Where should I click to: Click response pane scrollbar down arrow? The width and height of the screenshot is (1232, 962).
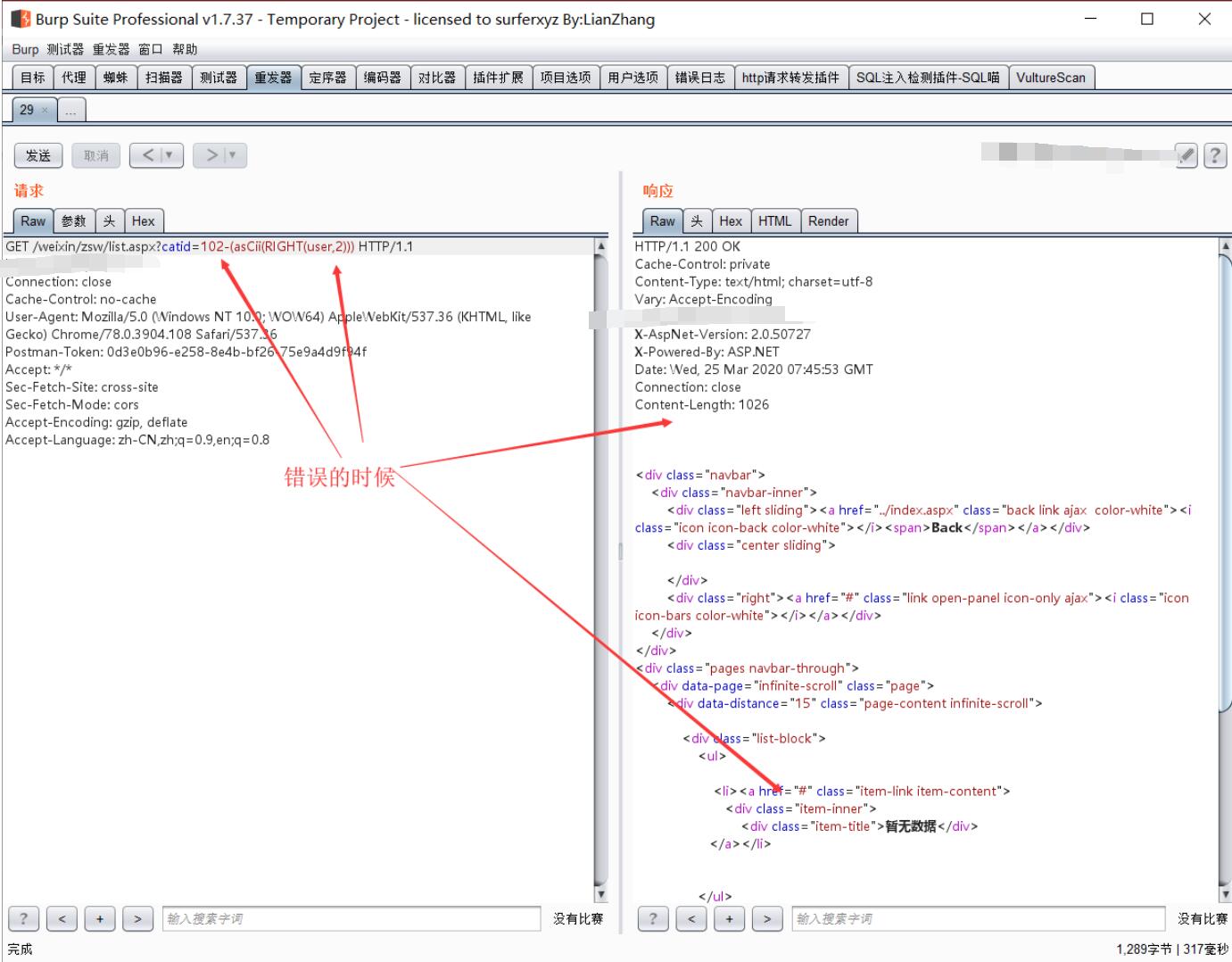click(x=1225, y=894)
